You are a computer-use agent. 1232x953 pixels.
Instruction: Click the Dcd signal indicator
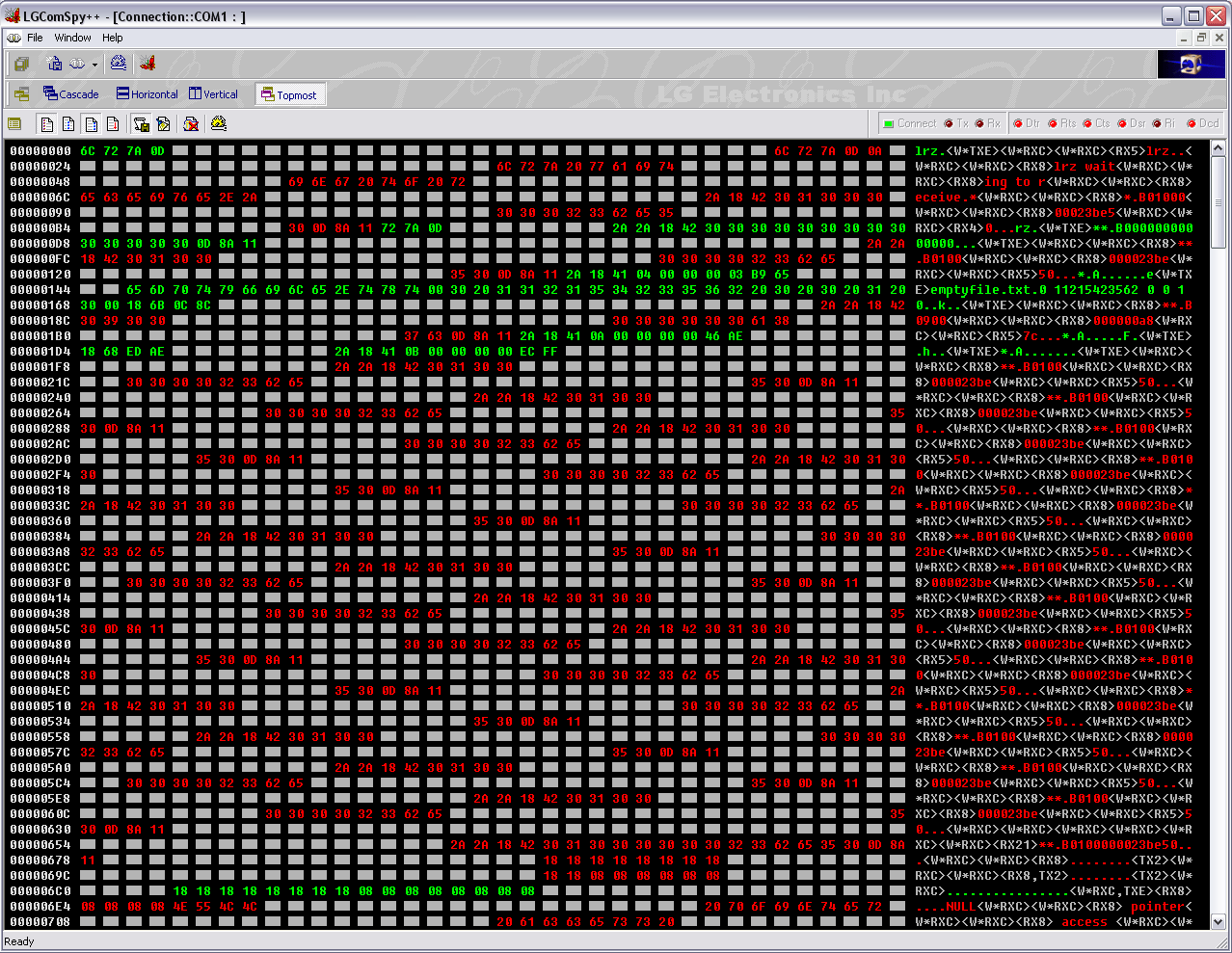[1203, 123]
